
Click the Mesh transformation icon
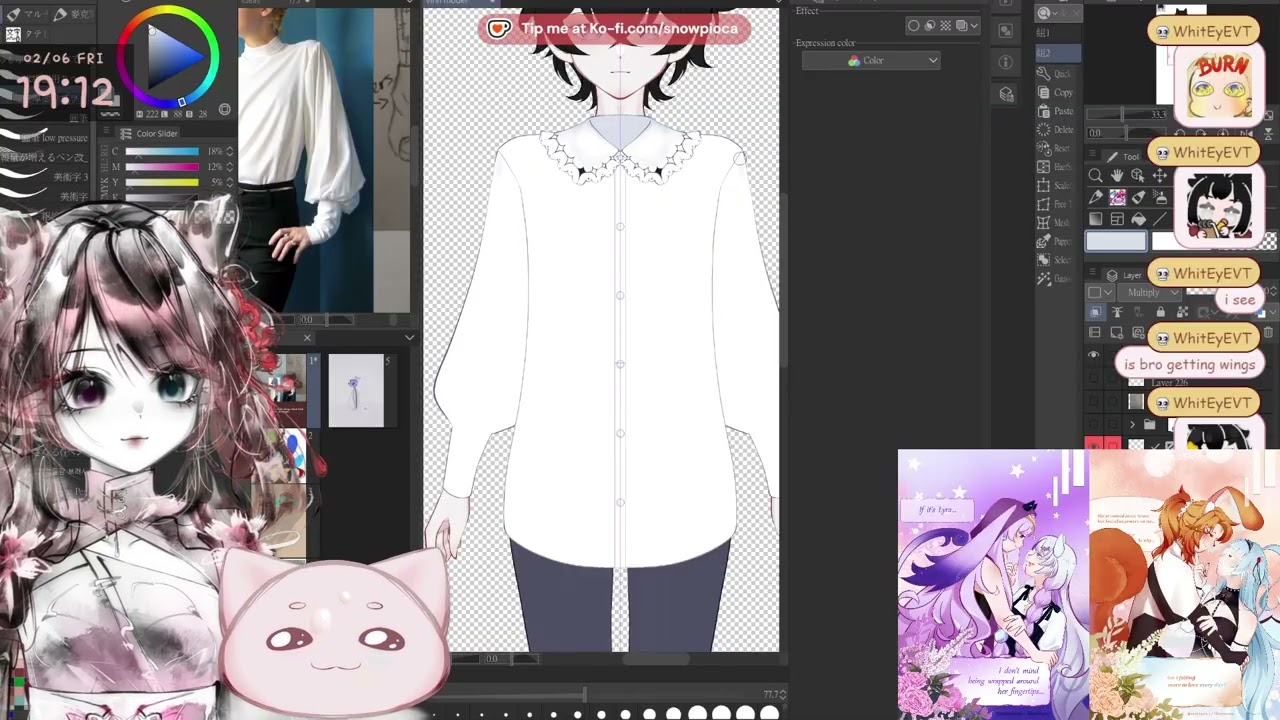pyautogui.click(x=1043, y=223)
